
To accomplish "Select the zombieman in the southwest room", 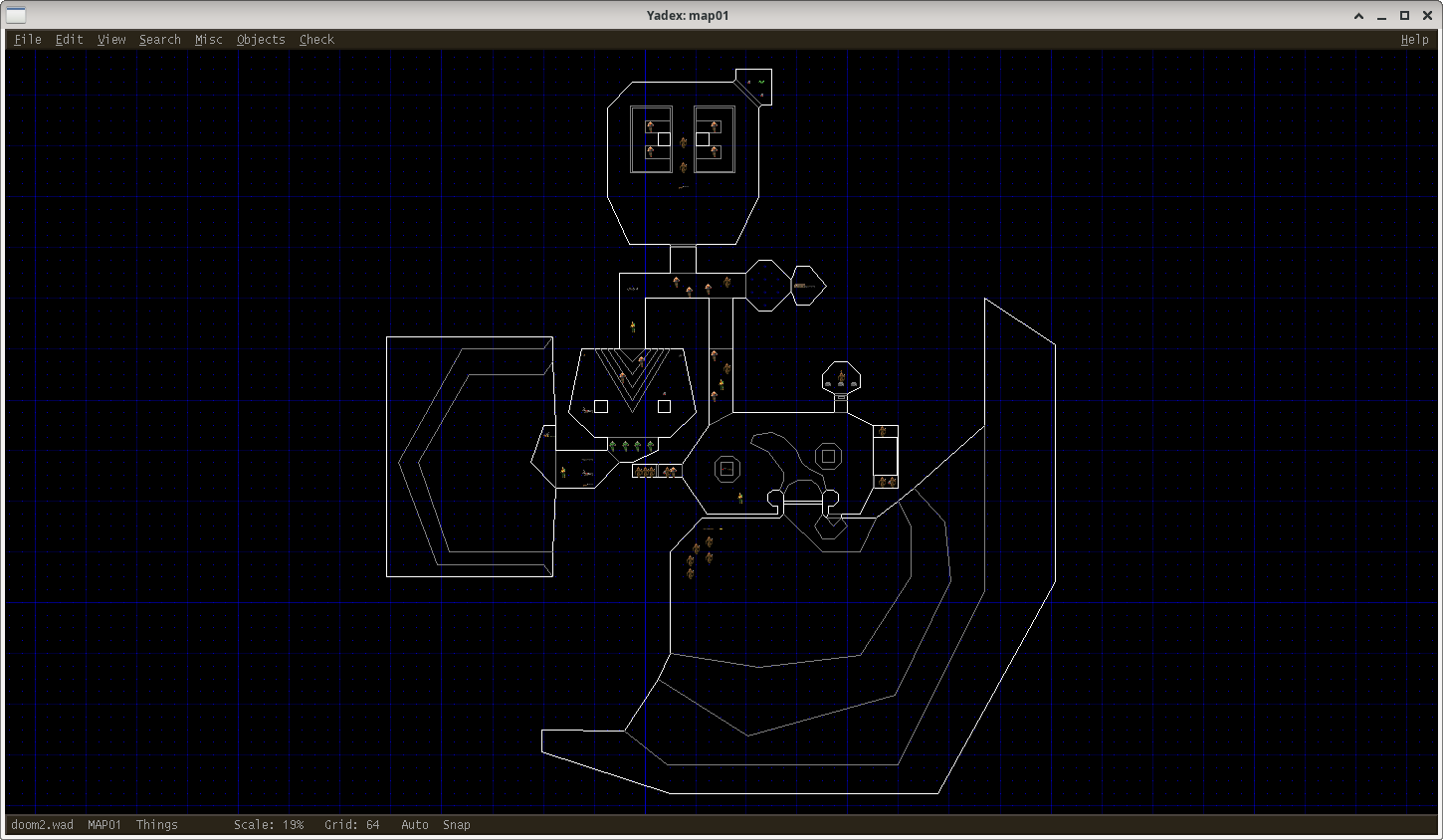I will 563,472.
